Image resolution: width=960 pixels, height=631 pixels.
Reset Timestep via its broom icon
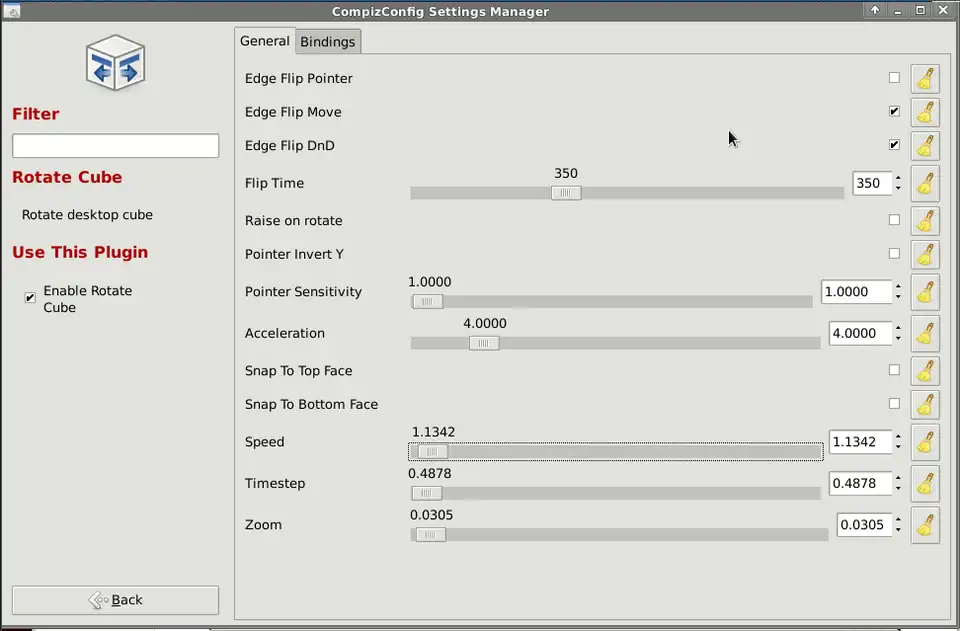pyautogui.click(x=925, y=483)
